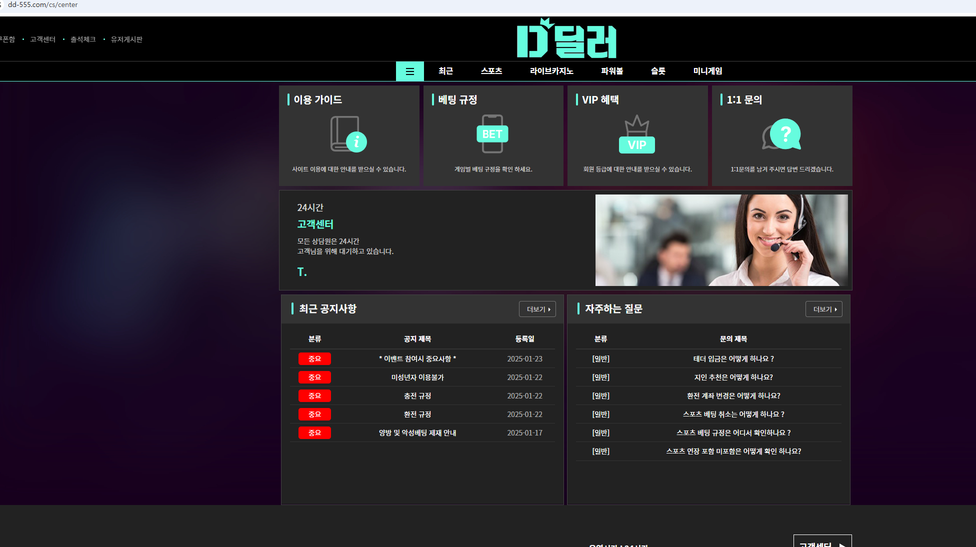Open the 출석체크 top link
Viewport: 976px width, 547px height.
83,39
